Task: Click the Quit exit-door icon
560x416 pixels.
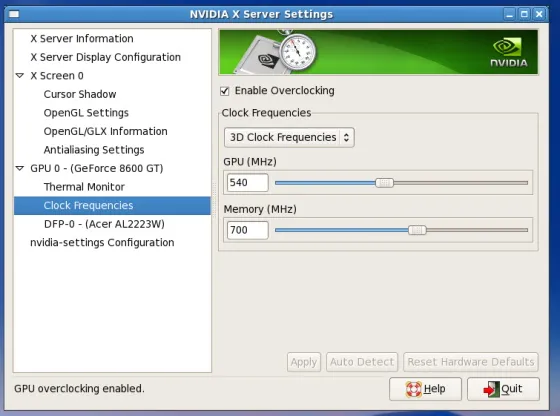Action: pos(491,389)
